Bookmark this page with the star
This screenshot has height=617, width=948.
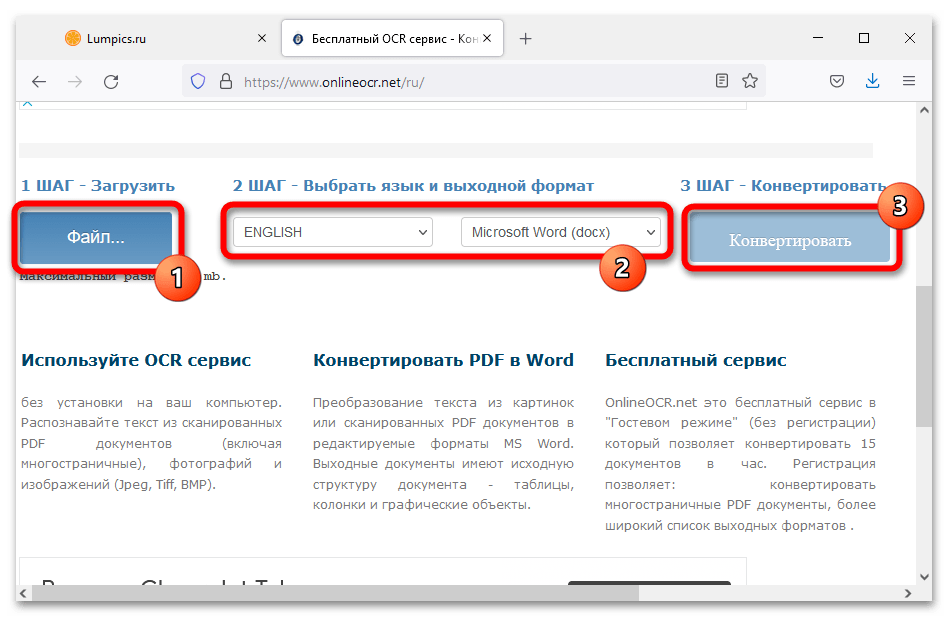(x=750, y=81)
